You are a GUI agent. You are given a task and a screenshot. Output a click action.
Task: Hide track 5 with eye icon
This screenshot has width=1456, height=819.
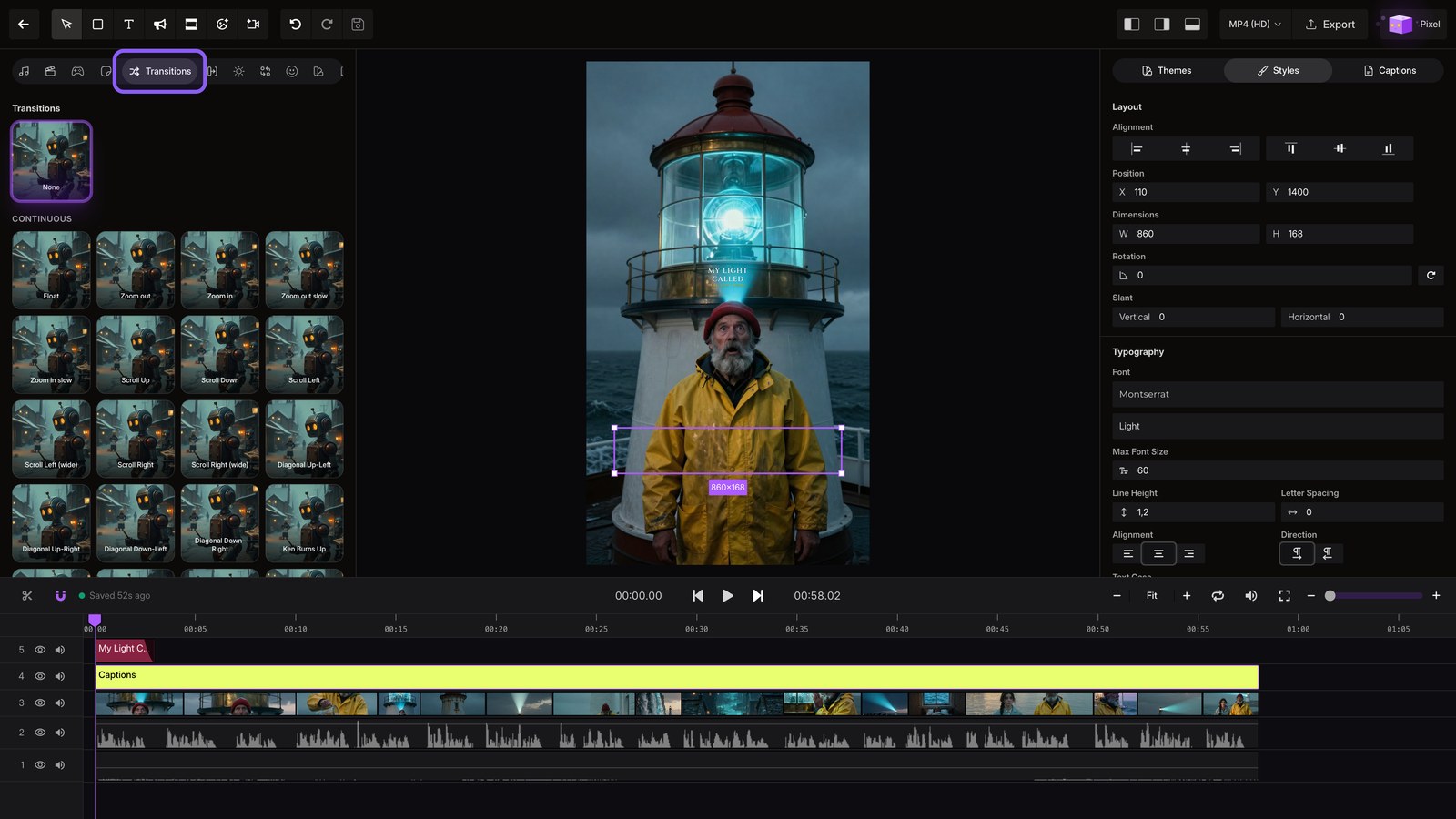pos(40,650)
